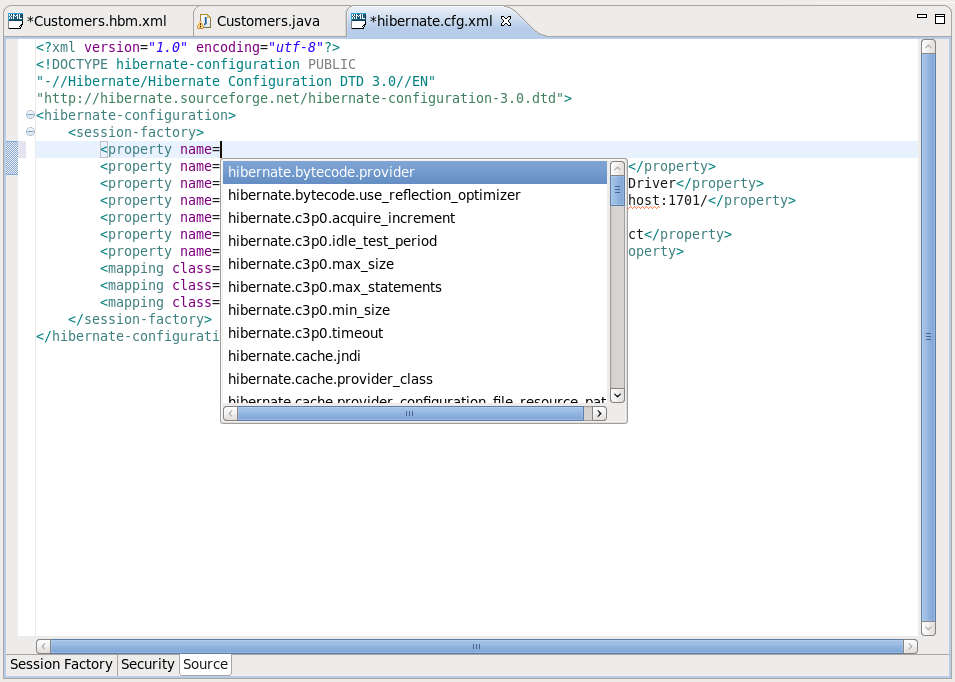Minimize the editor area
The image size is (955, 682).
tap(920, 18)
